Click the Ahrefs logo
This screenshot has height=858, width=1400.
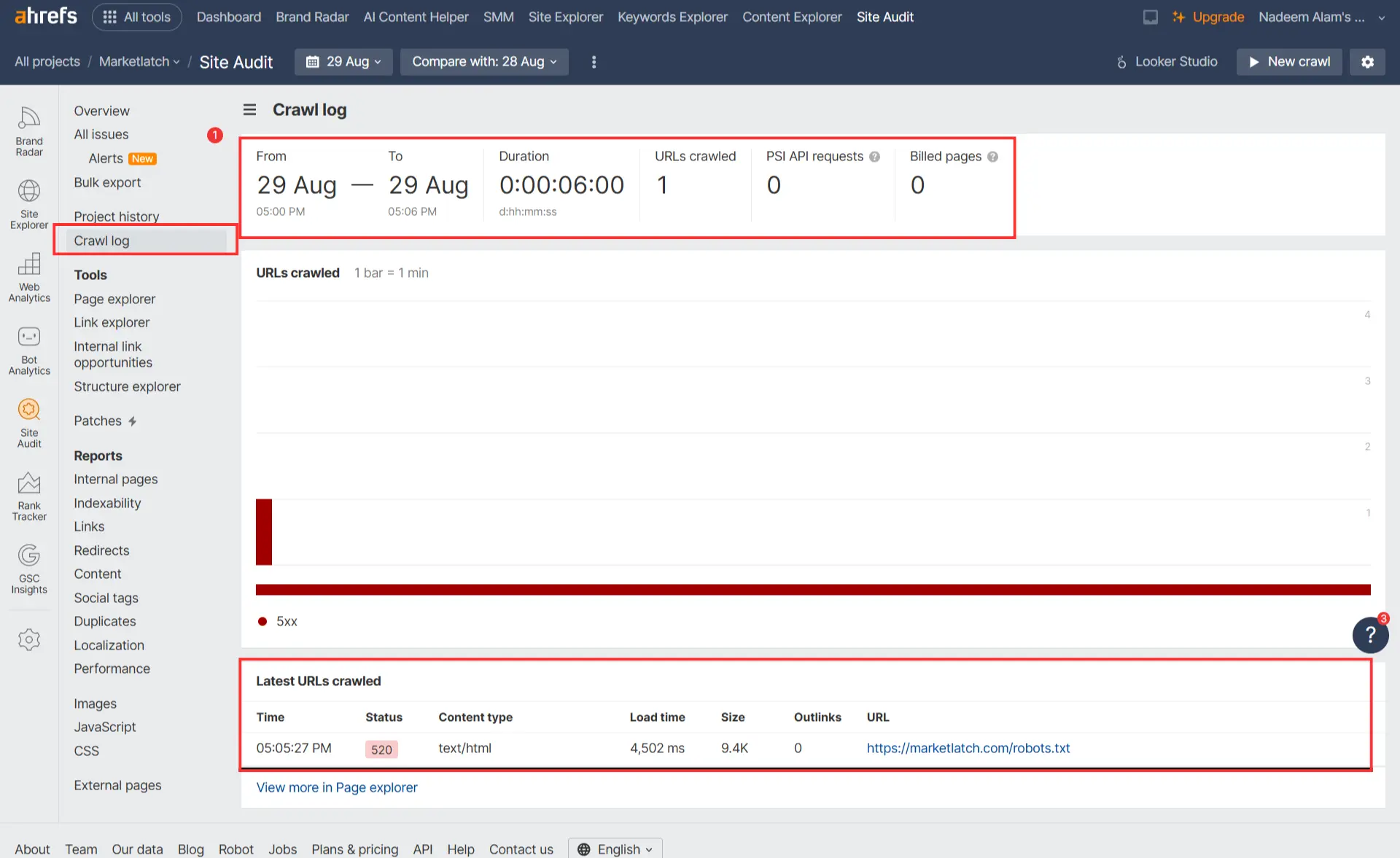pos(46,16)
